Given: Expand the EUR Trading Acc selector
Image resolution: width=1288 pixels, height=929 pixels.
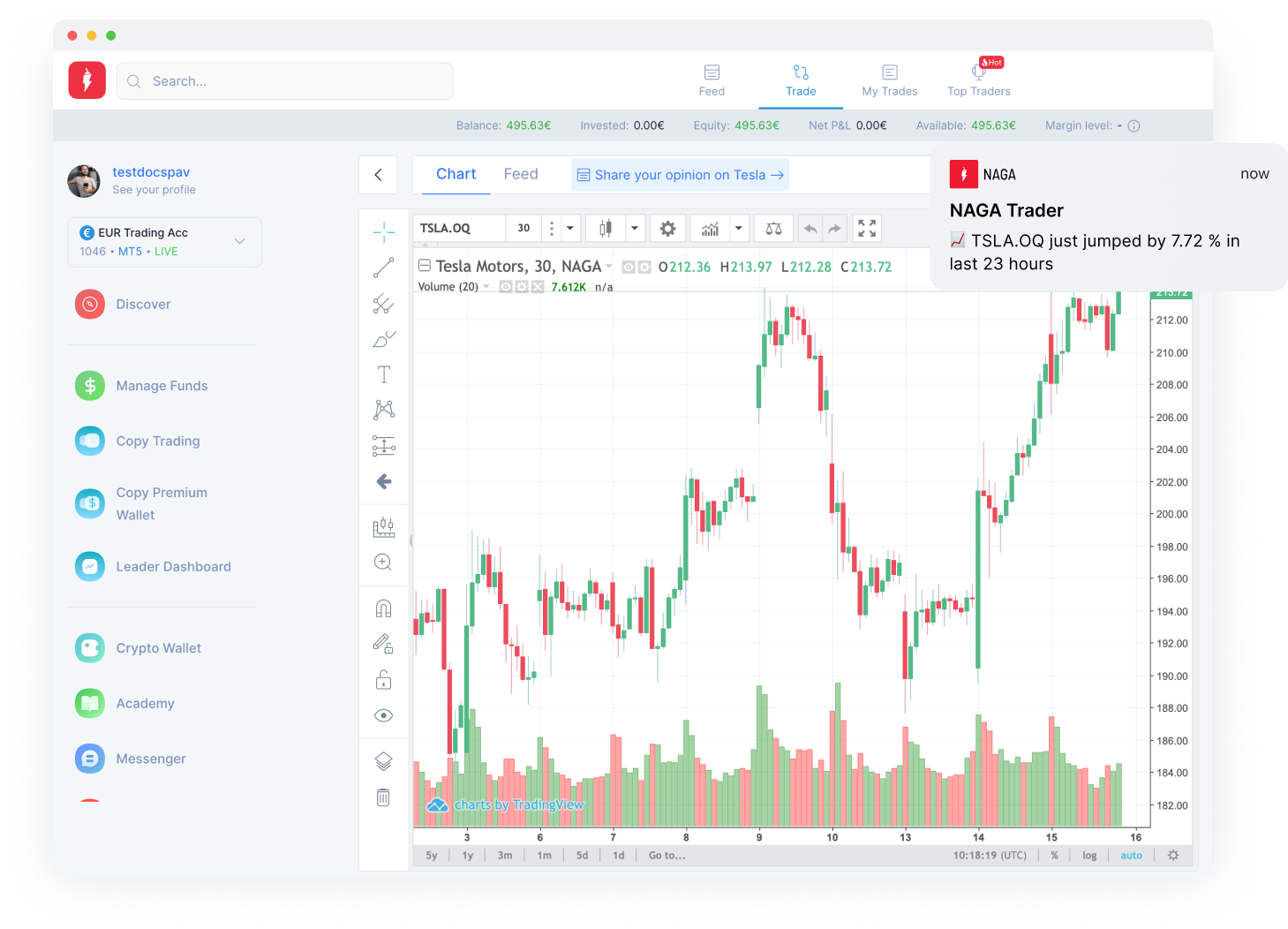Looking at the screenshot, I should (164, 242).
